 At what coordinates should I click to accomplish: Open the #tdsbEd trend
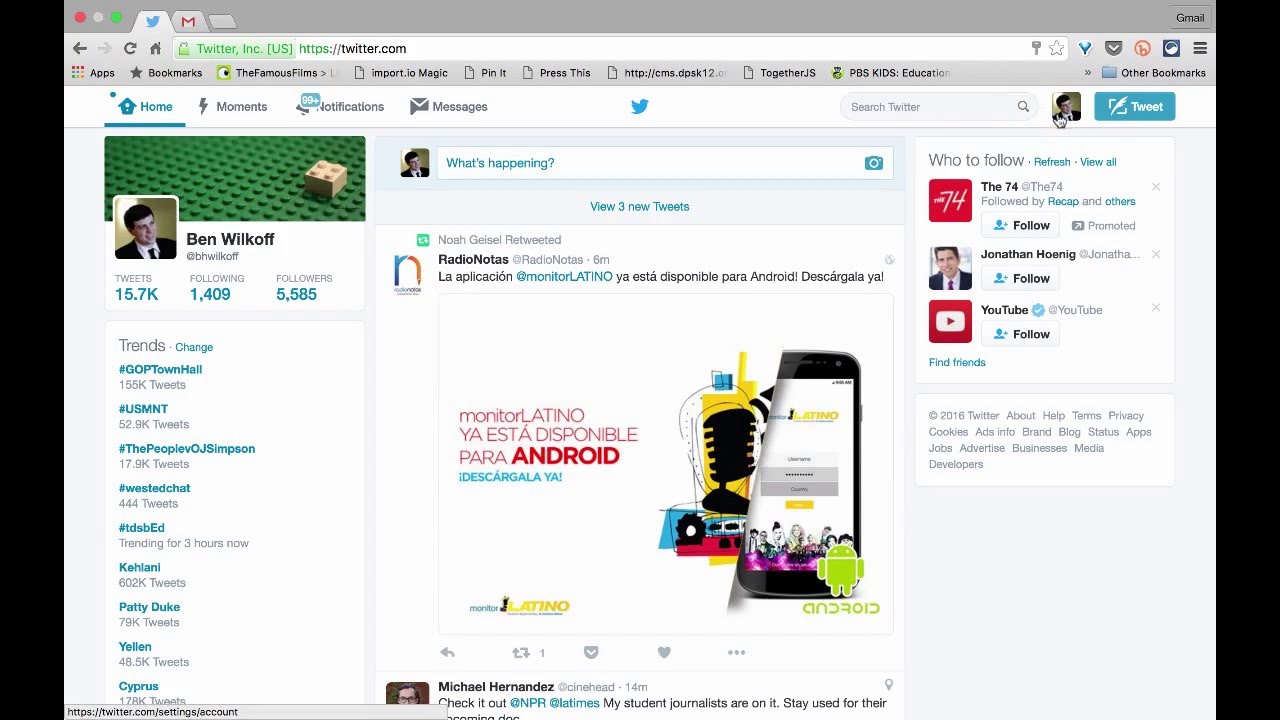click(141, 528)
